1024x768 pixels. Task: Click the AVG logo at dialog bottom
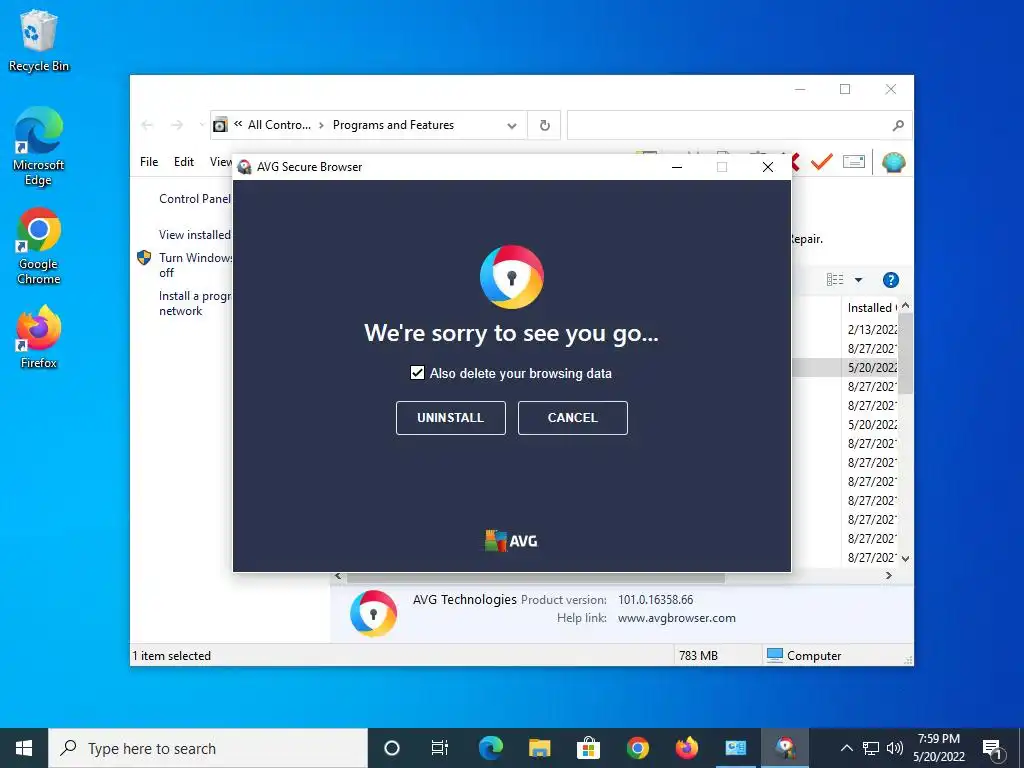coord(511,541)
